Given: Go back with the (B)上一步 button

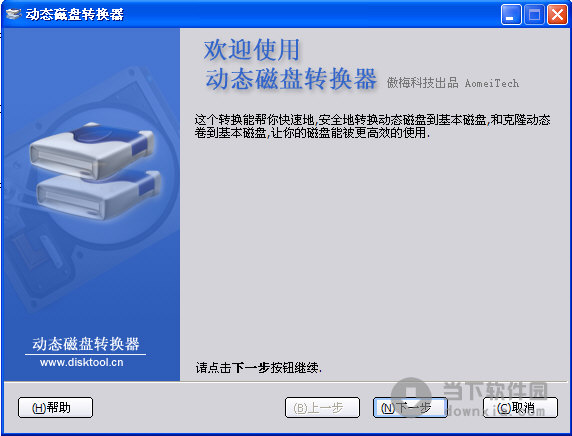Looking at the screenshot, I should 322,408.
